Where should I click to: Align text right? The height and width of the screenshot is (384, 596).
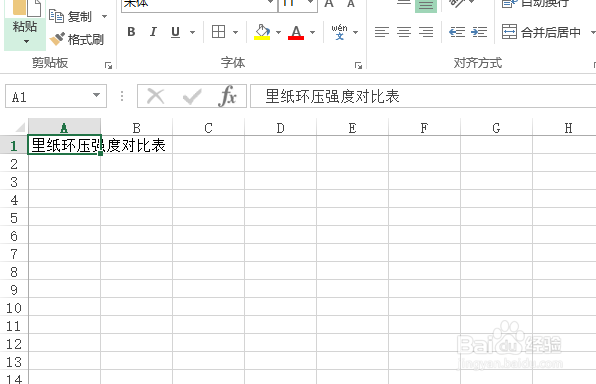(426, 32)
